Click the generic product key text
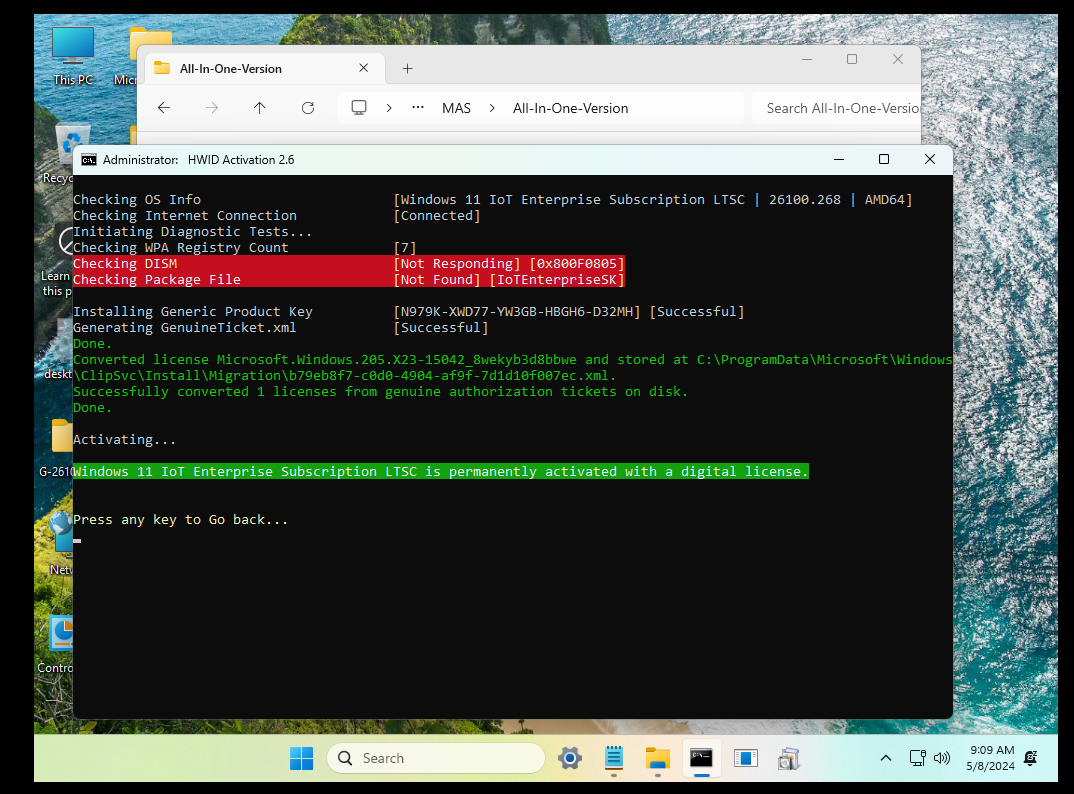The image size is (1074, 794). tap(516, 312)
